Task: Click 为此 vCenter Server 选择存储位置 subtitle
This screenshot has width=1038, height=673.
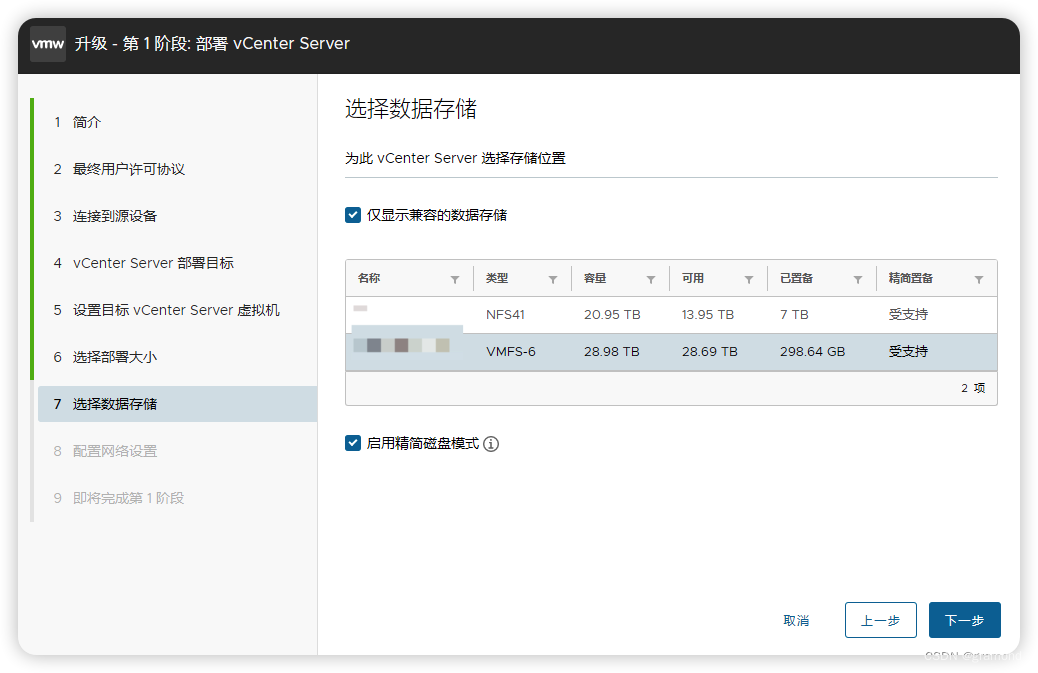Action: click(455, 158)
